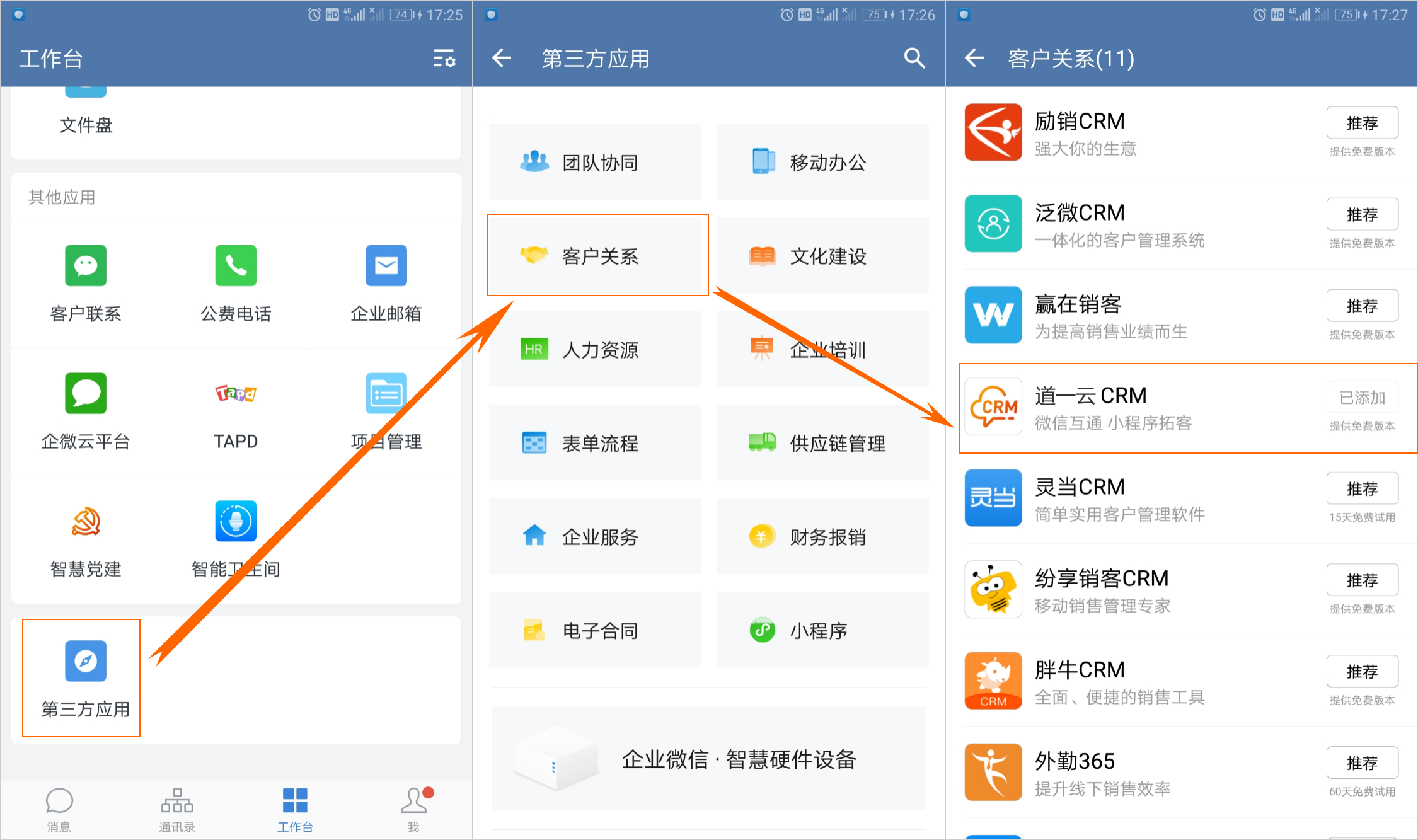The height and width of the screenshot is (840, 1418).
Task: Open the 文化建设 category
Action: 822,255
